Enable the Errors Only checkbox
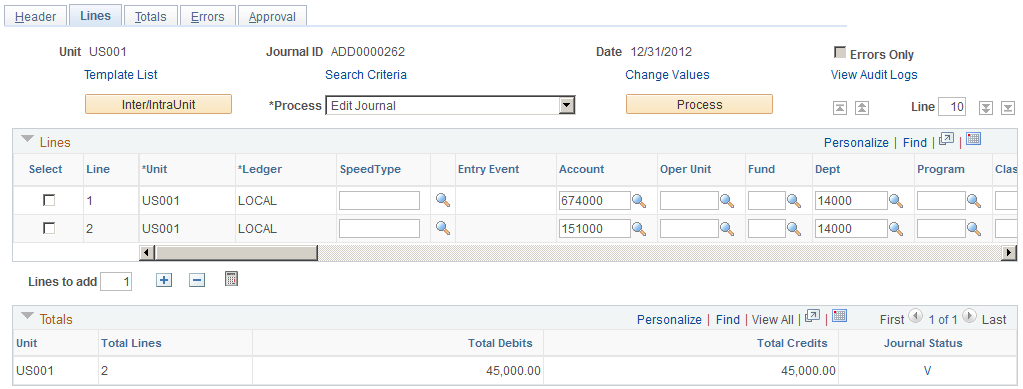Viewport: 1023px width, 389px height. click(840, 53)
